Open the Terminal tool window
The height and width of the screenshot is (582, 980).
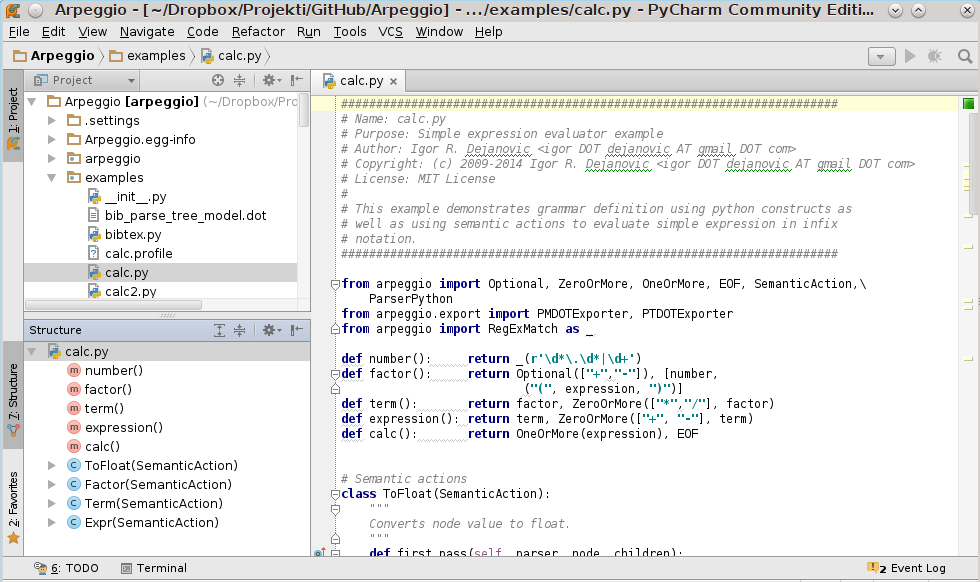point(154,568)
